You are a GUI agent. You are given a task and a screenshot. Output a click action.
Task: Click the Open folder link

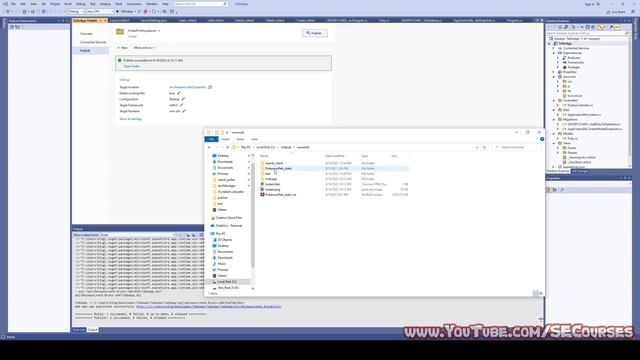(x=131, y=66)
